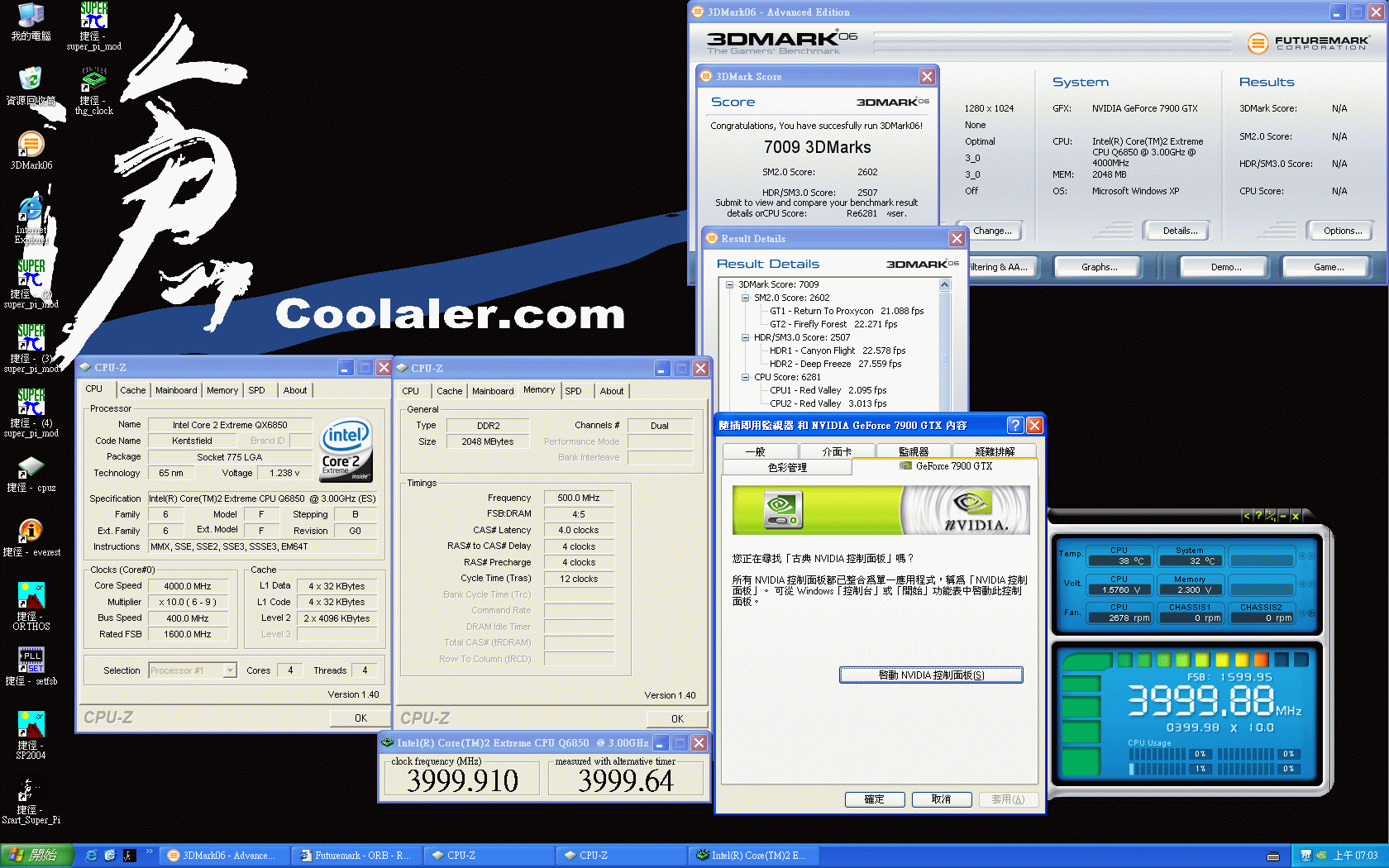Viewport: 1389px width, 868px height.
Task: Switch to 監視器 tab in NVIDIA properties
Action: point(914,451)
